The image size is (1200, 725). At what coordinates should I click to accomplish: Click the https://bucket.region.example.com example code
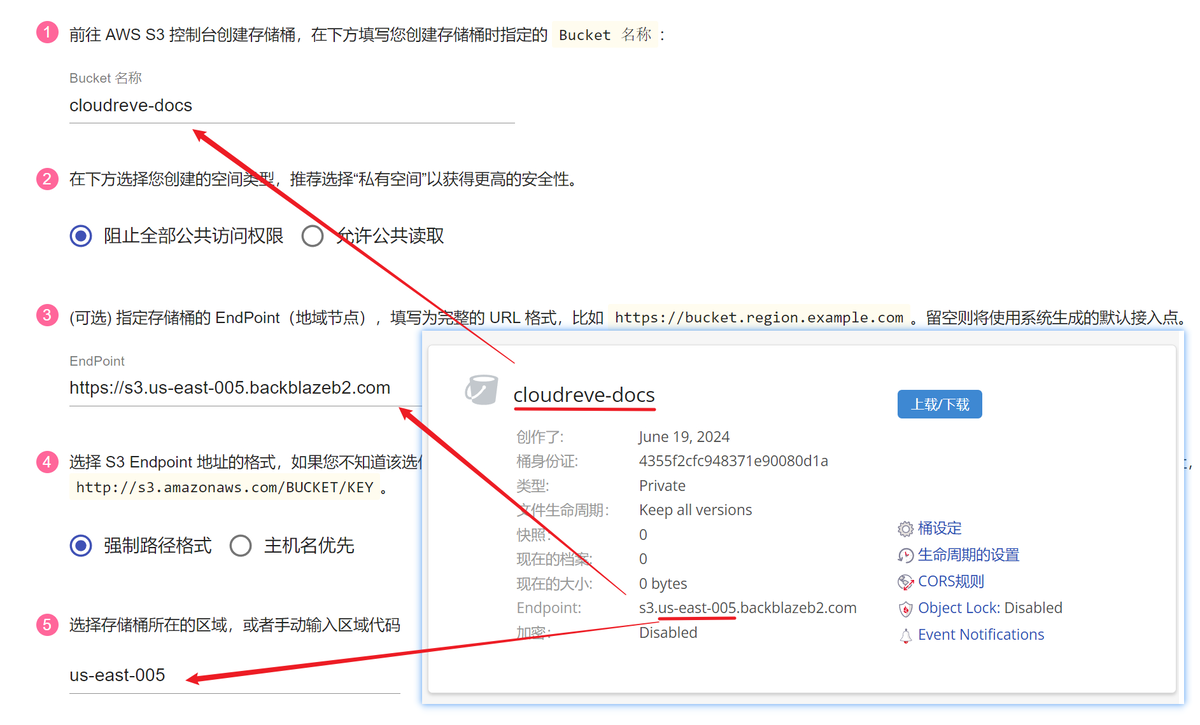tap(759, 317)
